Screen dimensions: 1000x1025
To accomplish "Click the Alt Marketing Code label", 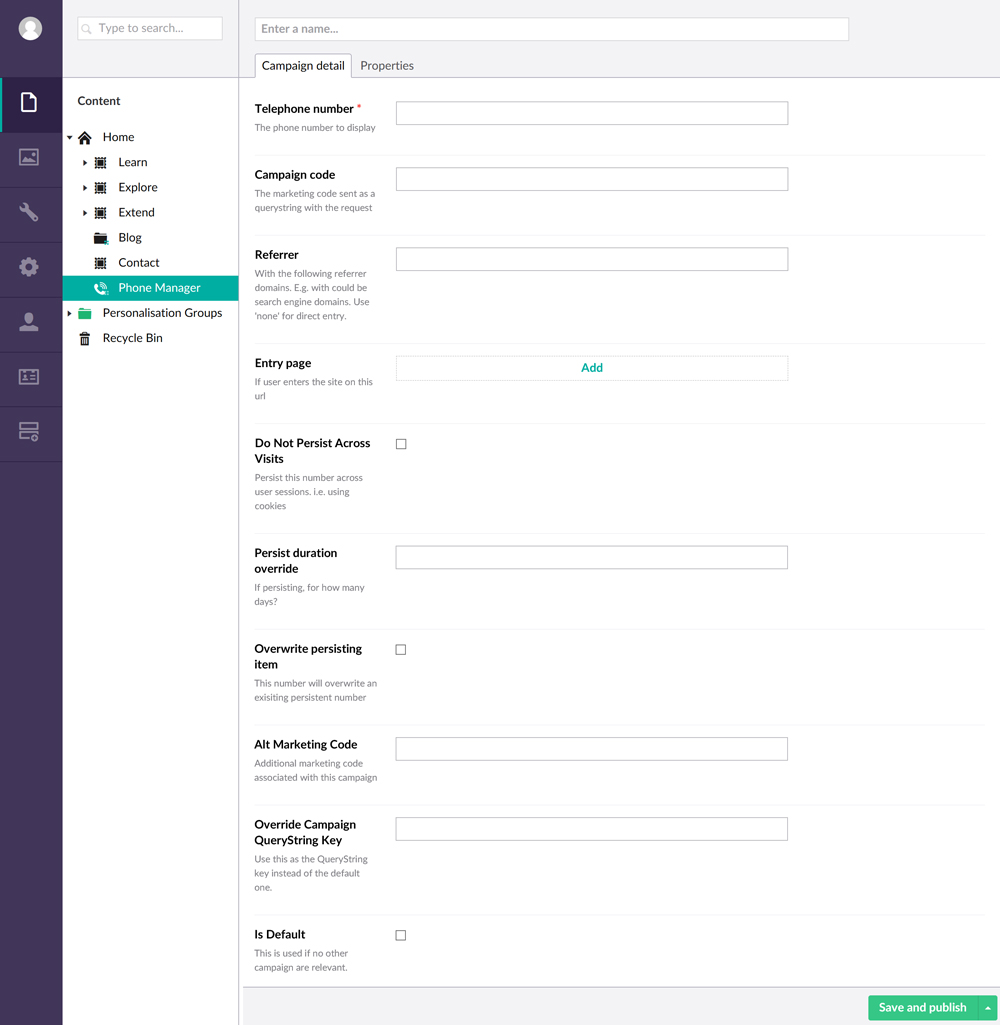I will coord(306,744).
